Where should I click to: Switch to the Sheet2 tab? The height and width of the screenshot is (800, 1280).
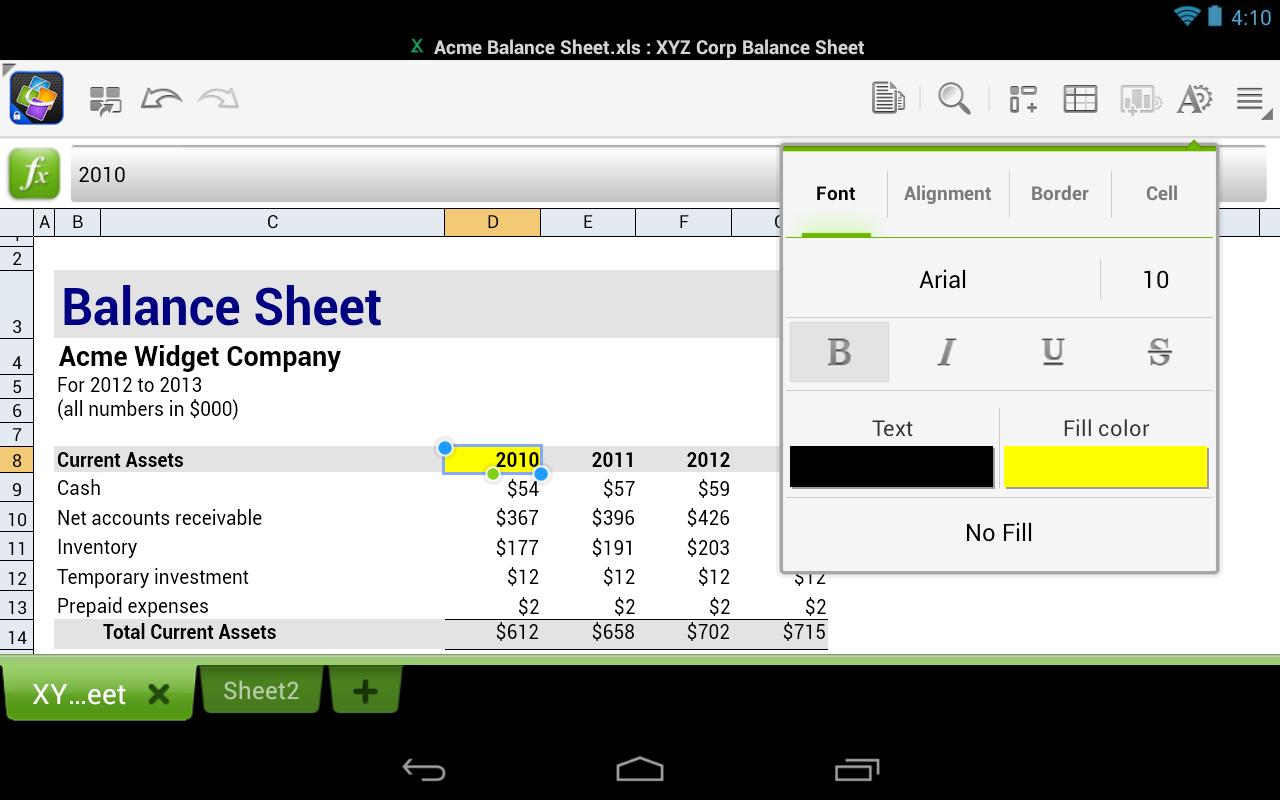(261, 691)
